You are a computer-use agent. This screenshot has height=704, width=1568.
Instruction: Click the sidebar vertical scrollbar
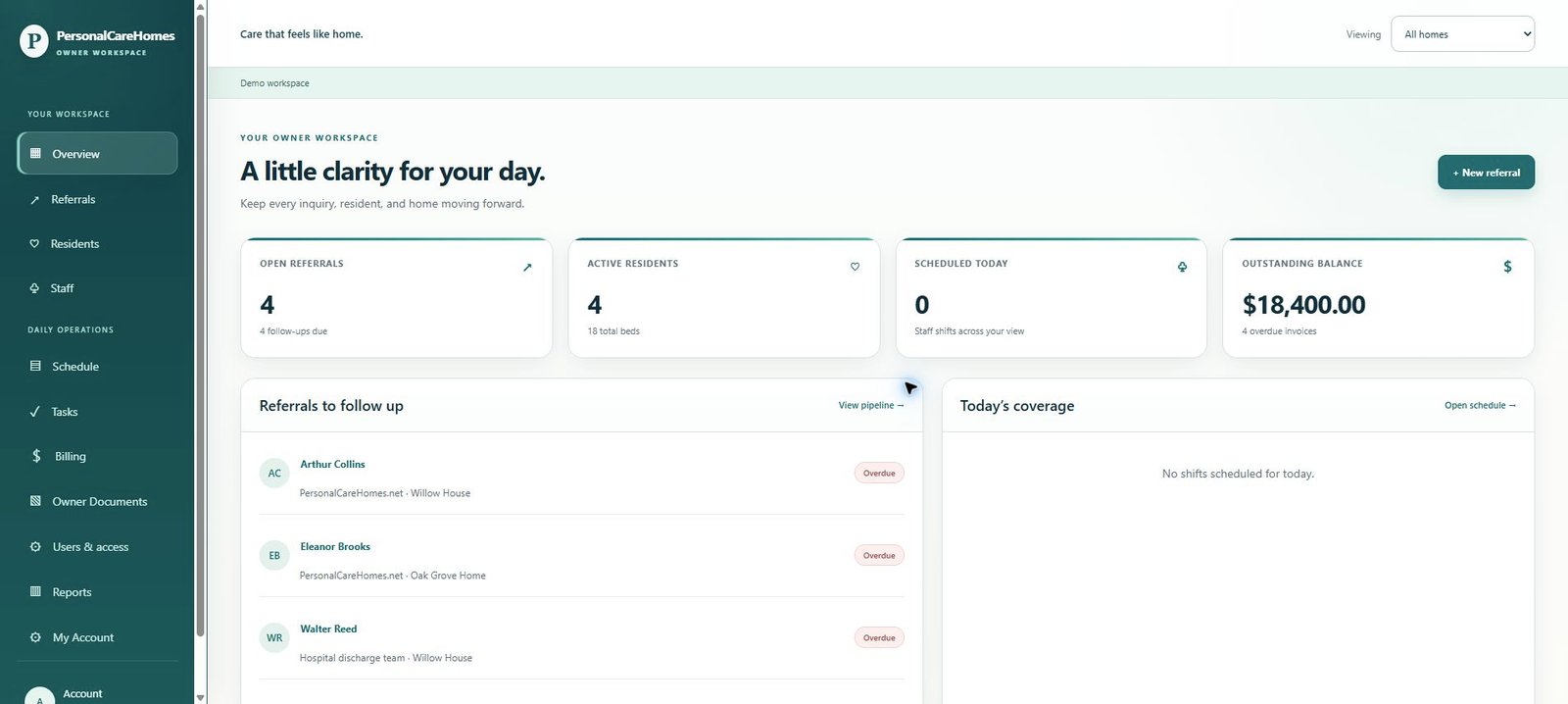click(x=201, y=324)
